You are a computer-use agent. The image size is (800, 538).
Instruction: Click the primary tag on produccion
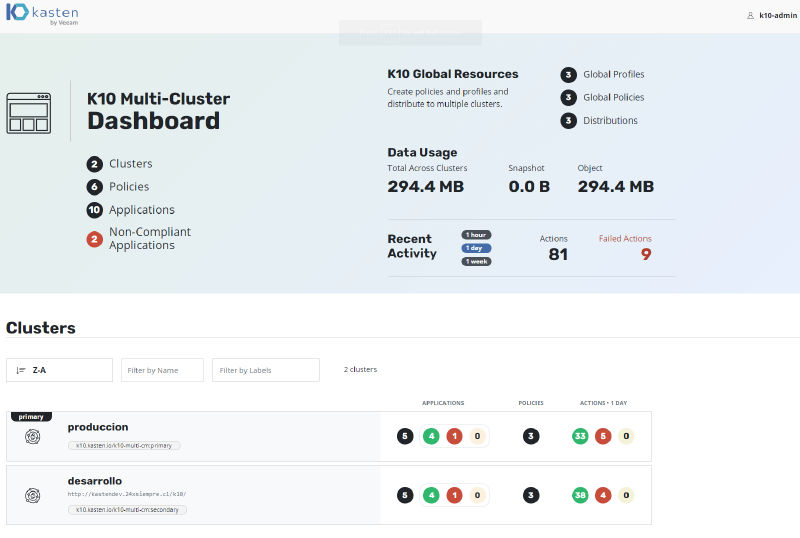[x=31, y=417]
